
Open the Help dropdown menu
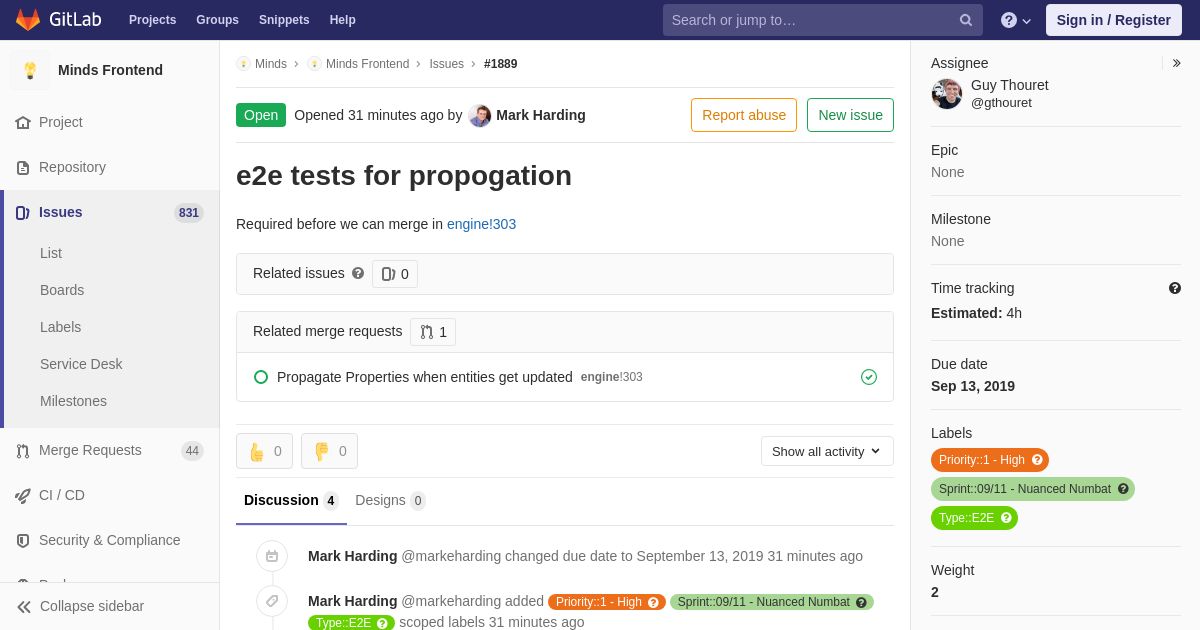1015,20
